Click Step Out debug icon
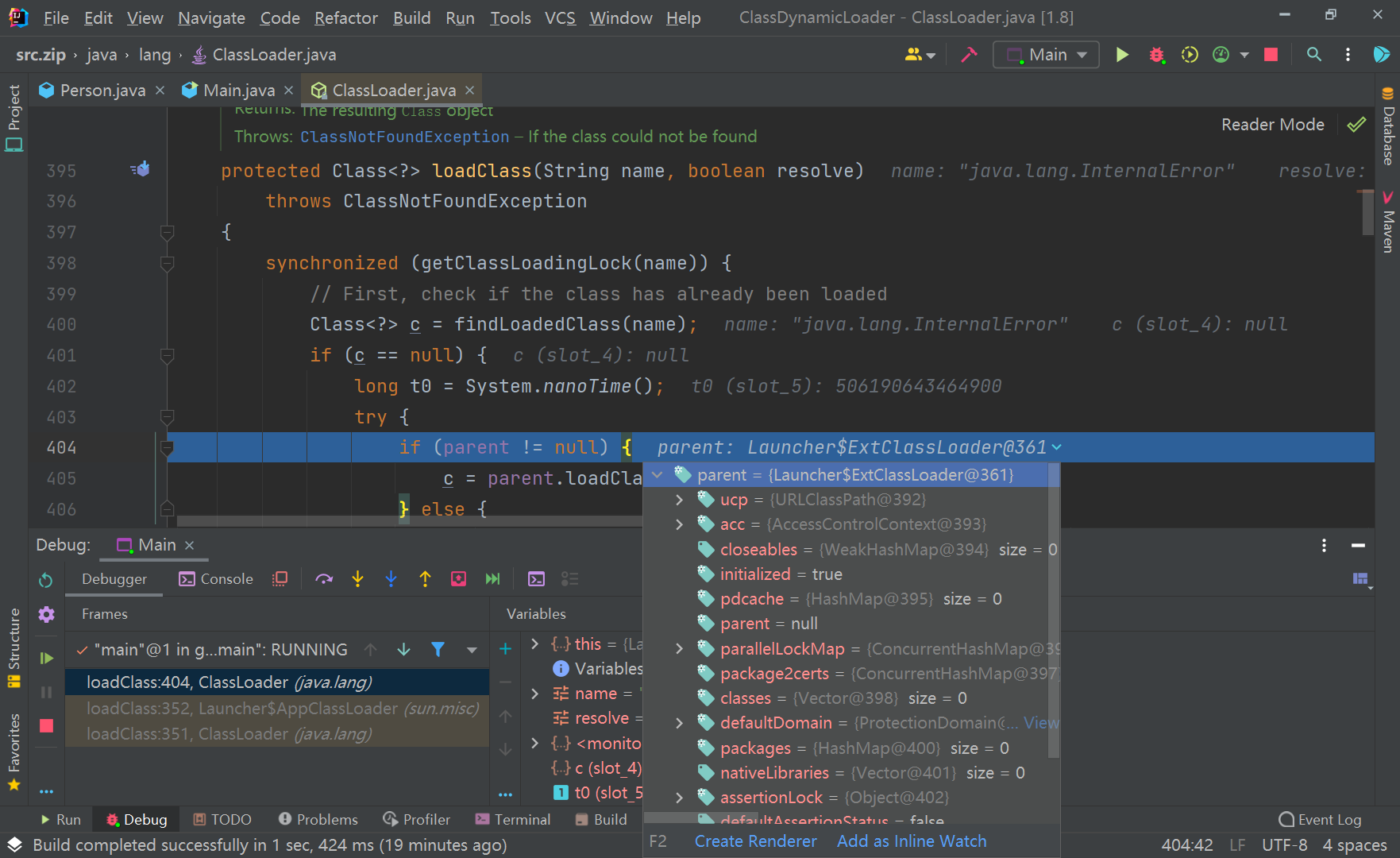1400x858 pixels. [x=425, y=579]
